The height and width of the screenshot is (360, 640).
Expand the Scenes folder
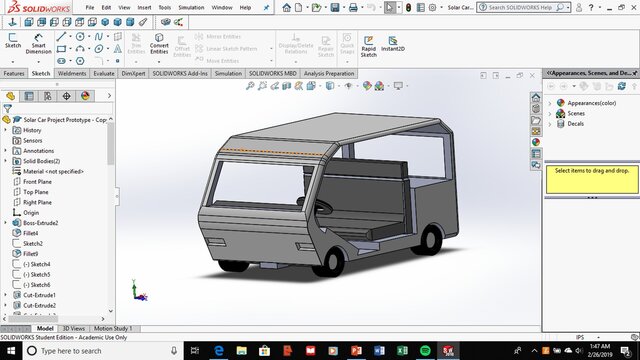click(550, 113)
